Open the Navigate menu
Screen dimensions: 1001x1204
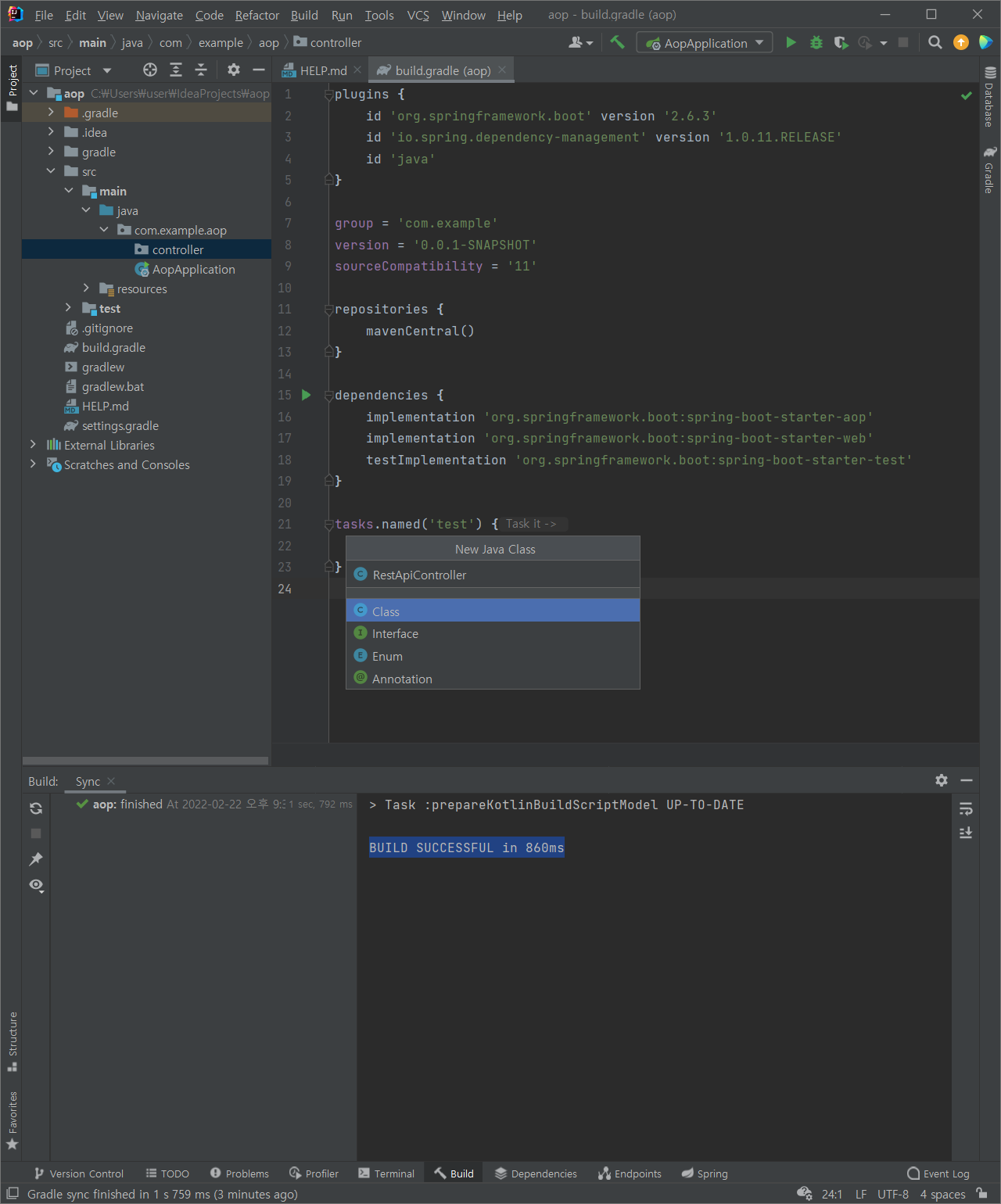point(159,15)
